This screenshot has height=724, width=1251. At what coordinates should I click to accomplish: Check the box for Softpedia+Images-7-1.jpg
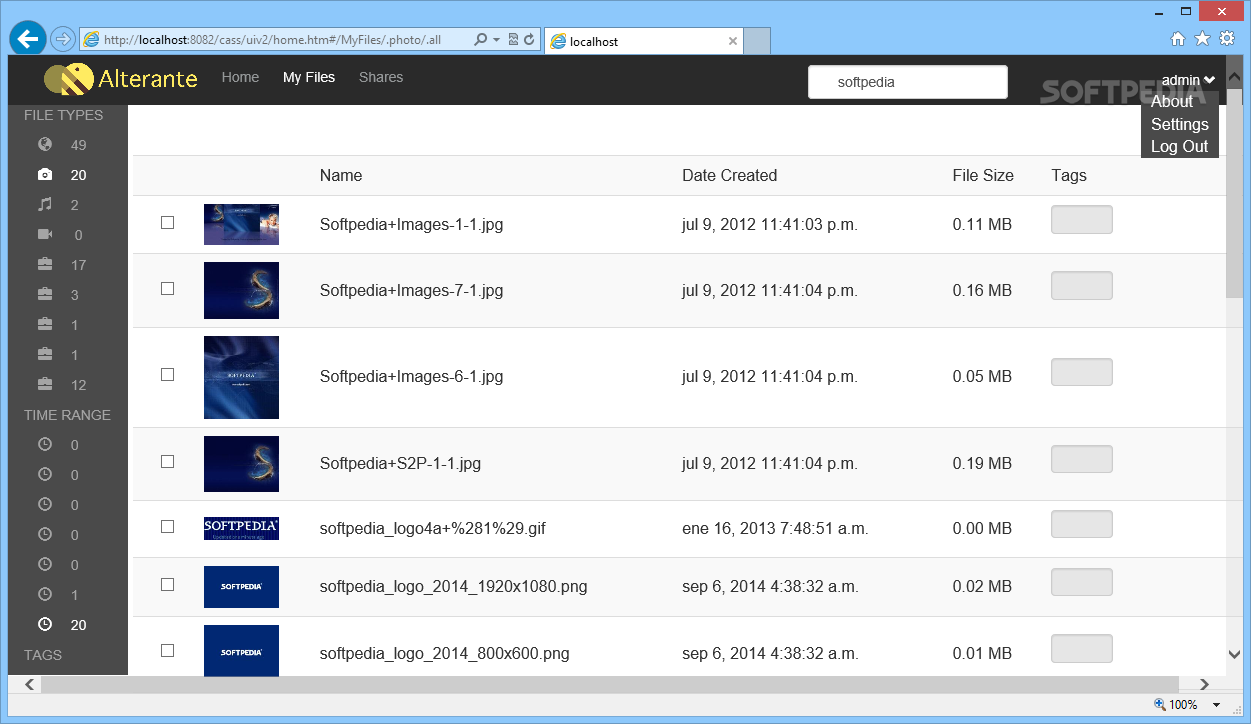[x=168, y=288]
